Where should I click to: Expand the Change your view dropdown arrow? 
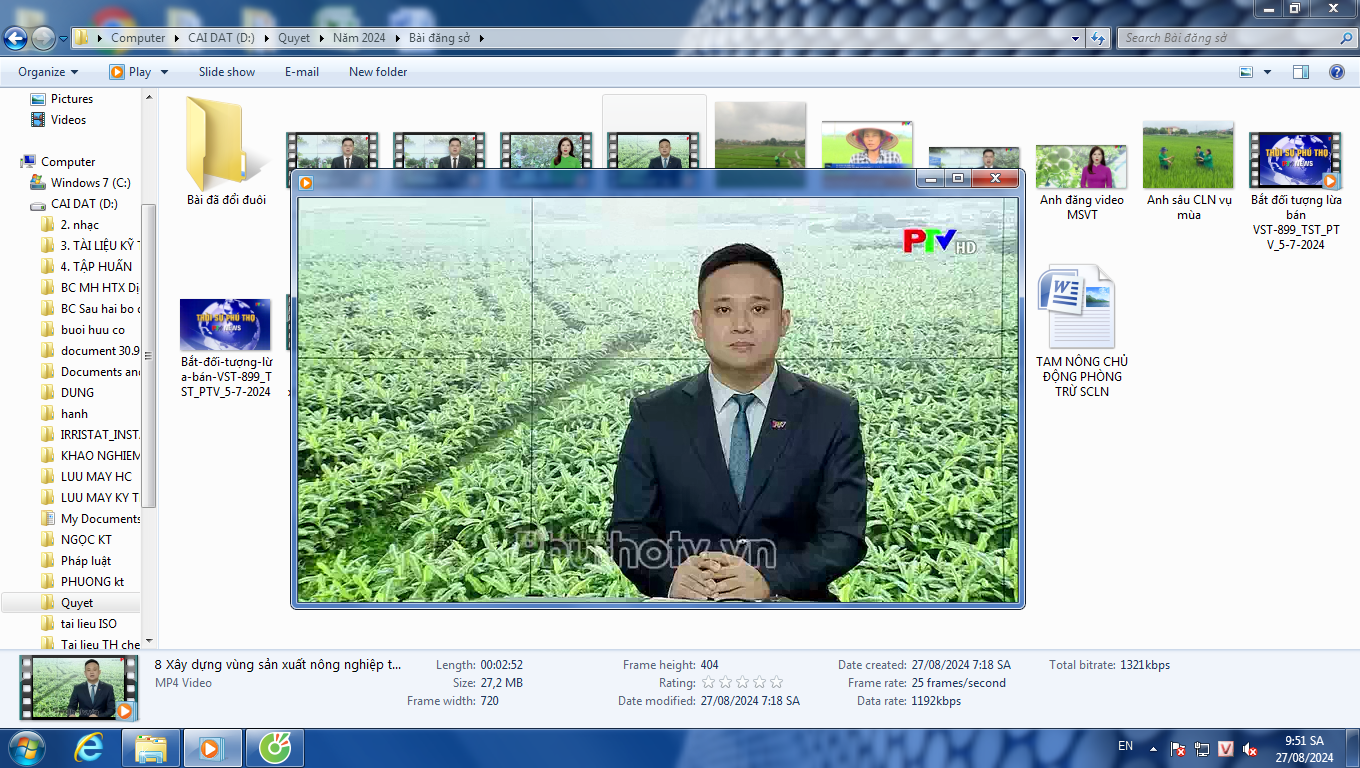[x=1267, y=72]
